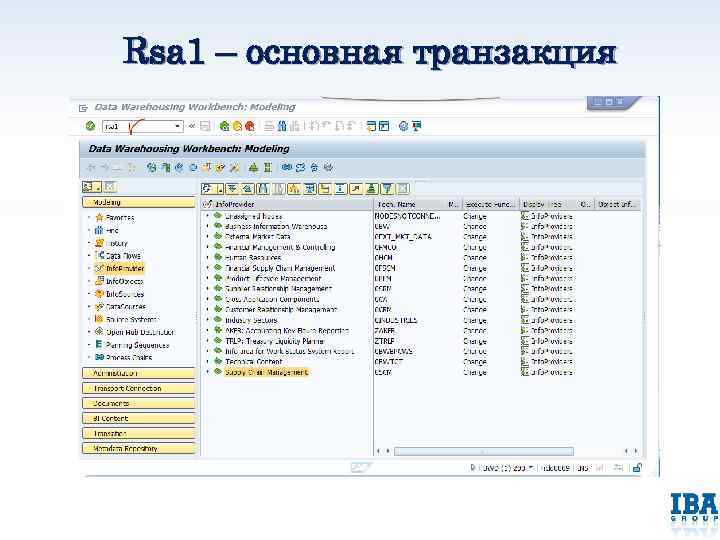Select Source Systems in the Modeling tree

(132, 319)
